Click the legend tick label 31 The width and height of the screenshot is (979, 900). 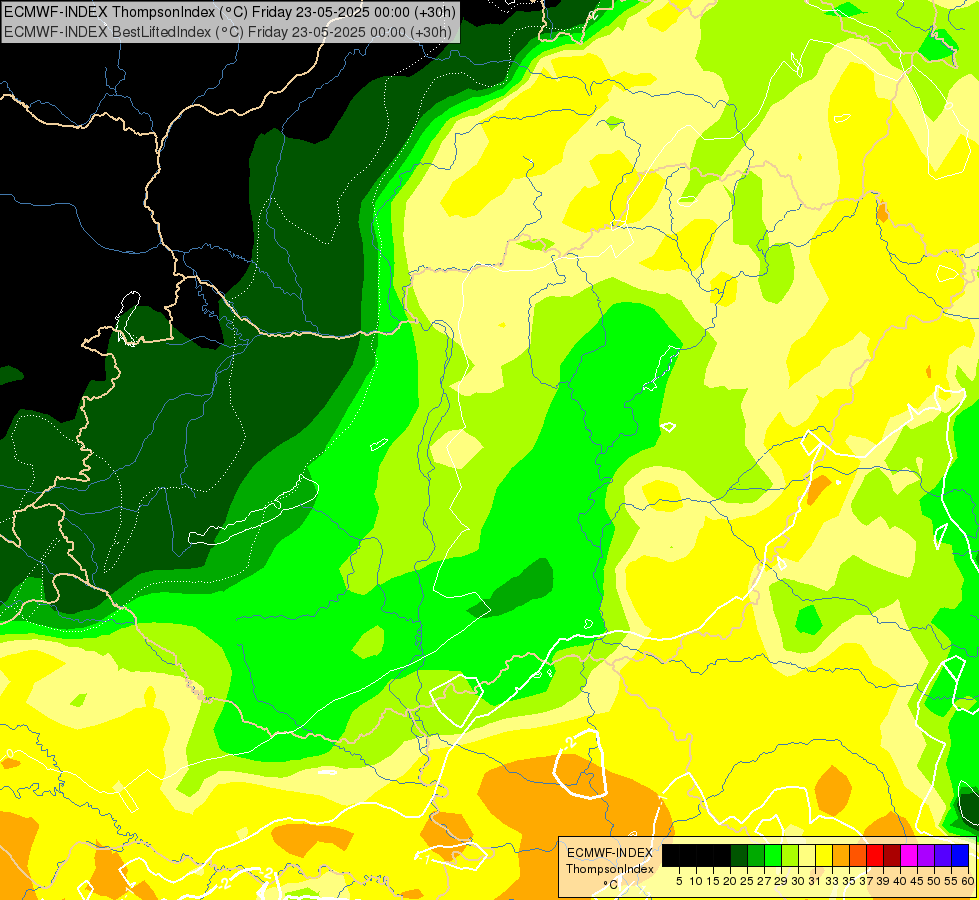815,881
